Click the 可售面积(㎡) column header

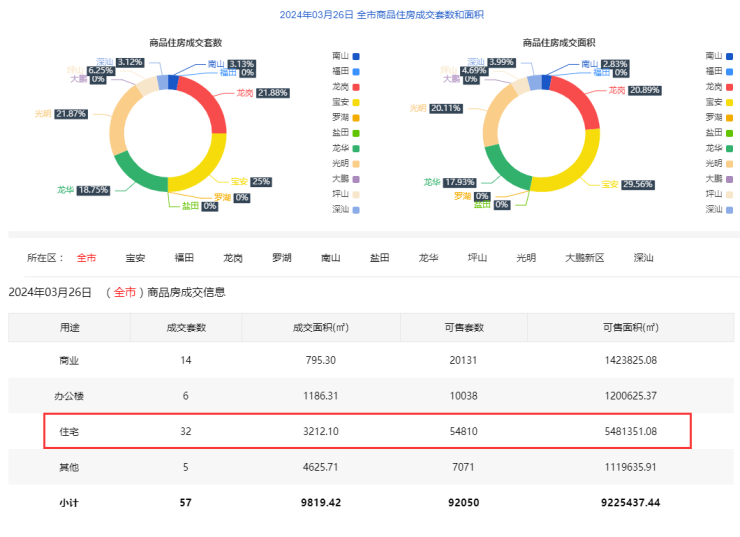pos(630,327)
